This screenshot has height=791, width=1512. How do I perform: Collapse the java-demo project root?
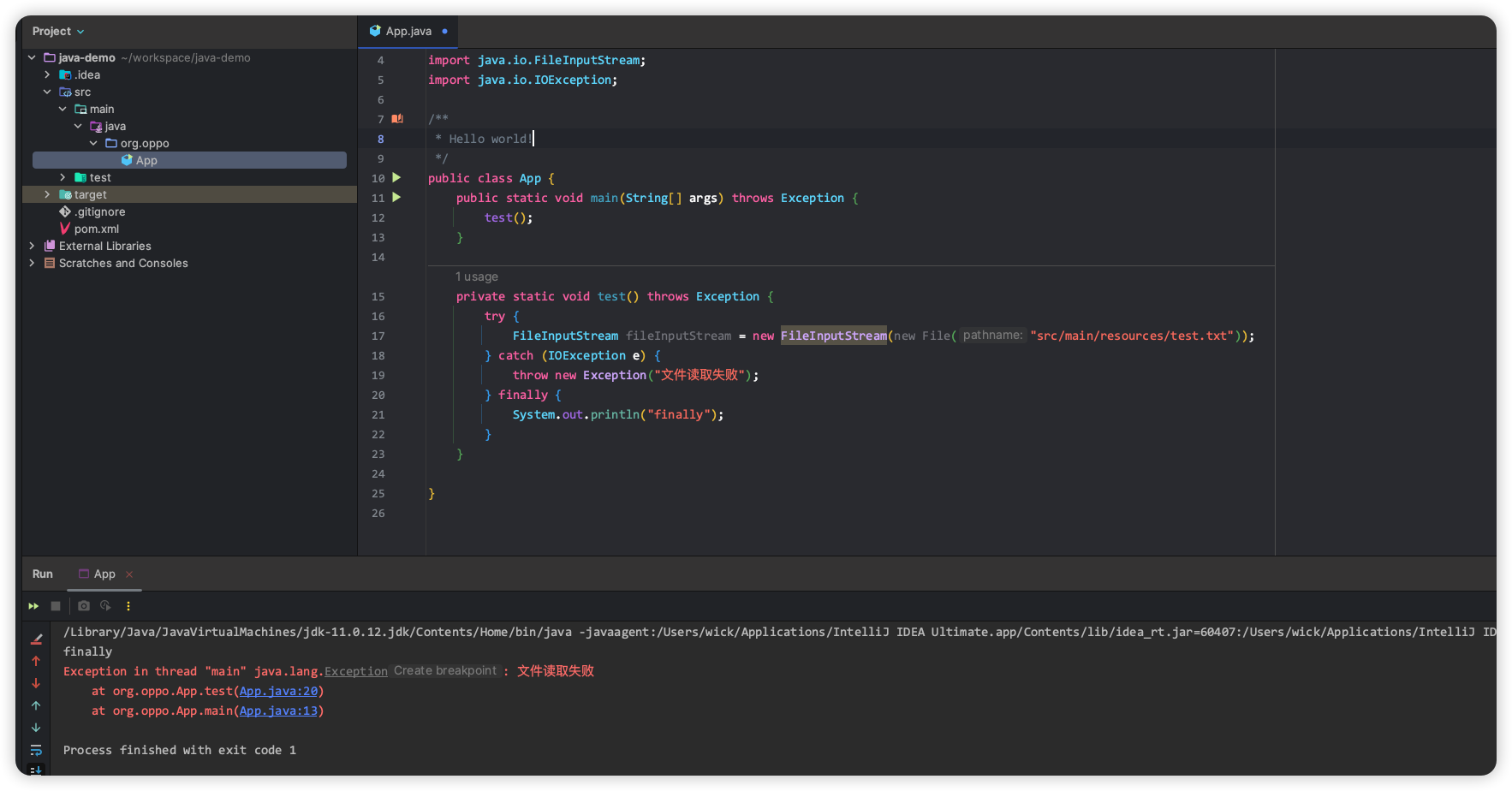pyautogui.click(x=32, y=57)
